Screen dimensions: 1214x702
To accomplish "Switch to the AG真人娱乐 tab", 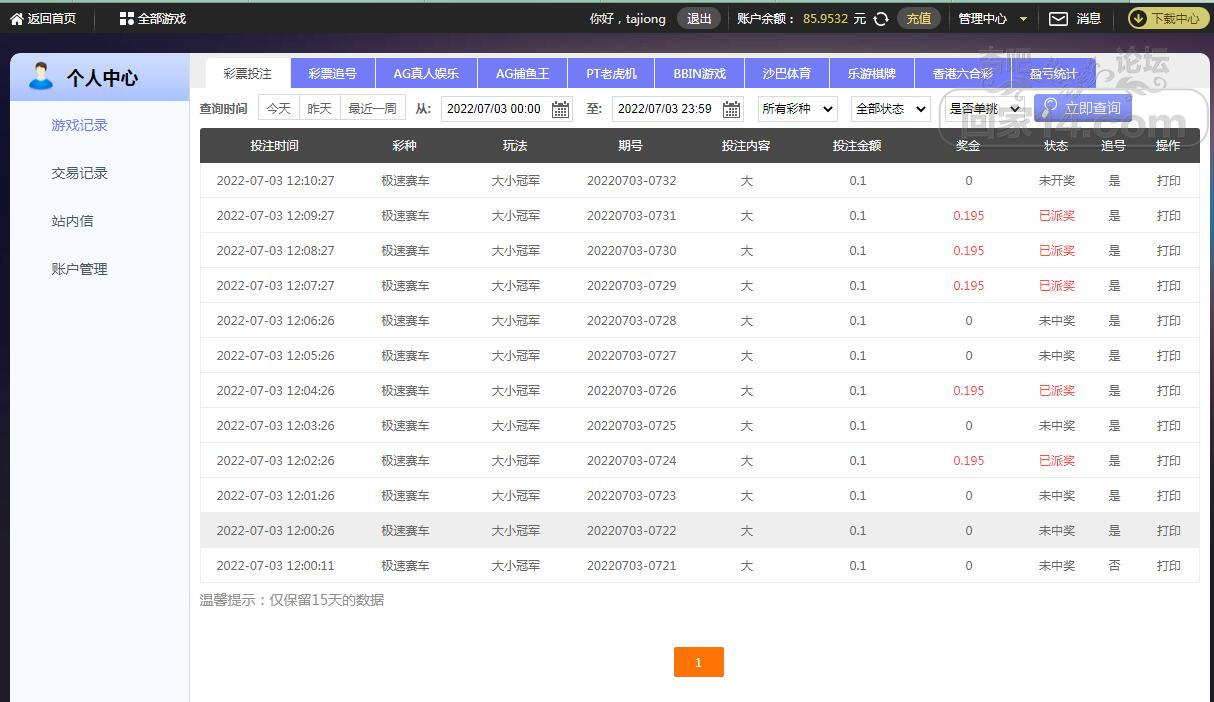I will [426, 74].
